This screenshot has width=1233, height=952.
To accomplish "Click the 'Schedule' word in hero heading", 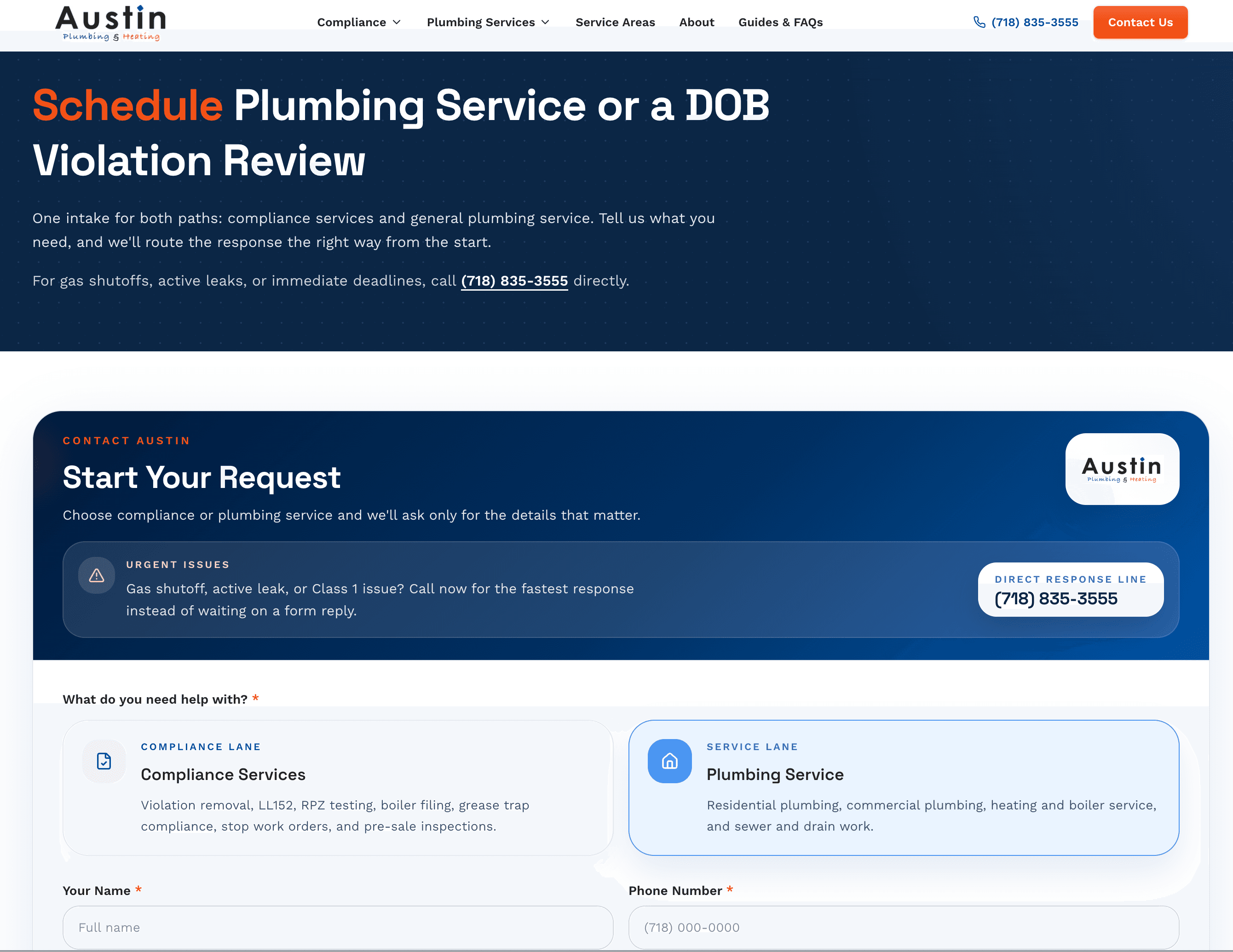I will tap(127, 105).
